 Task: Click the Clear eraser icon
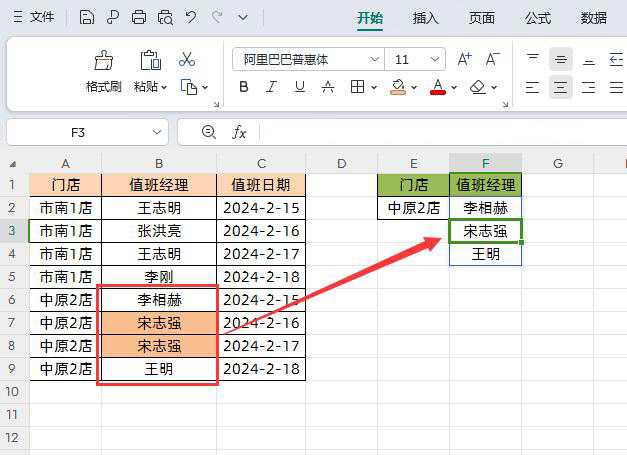click(477, 87)
